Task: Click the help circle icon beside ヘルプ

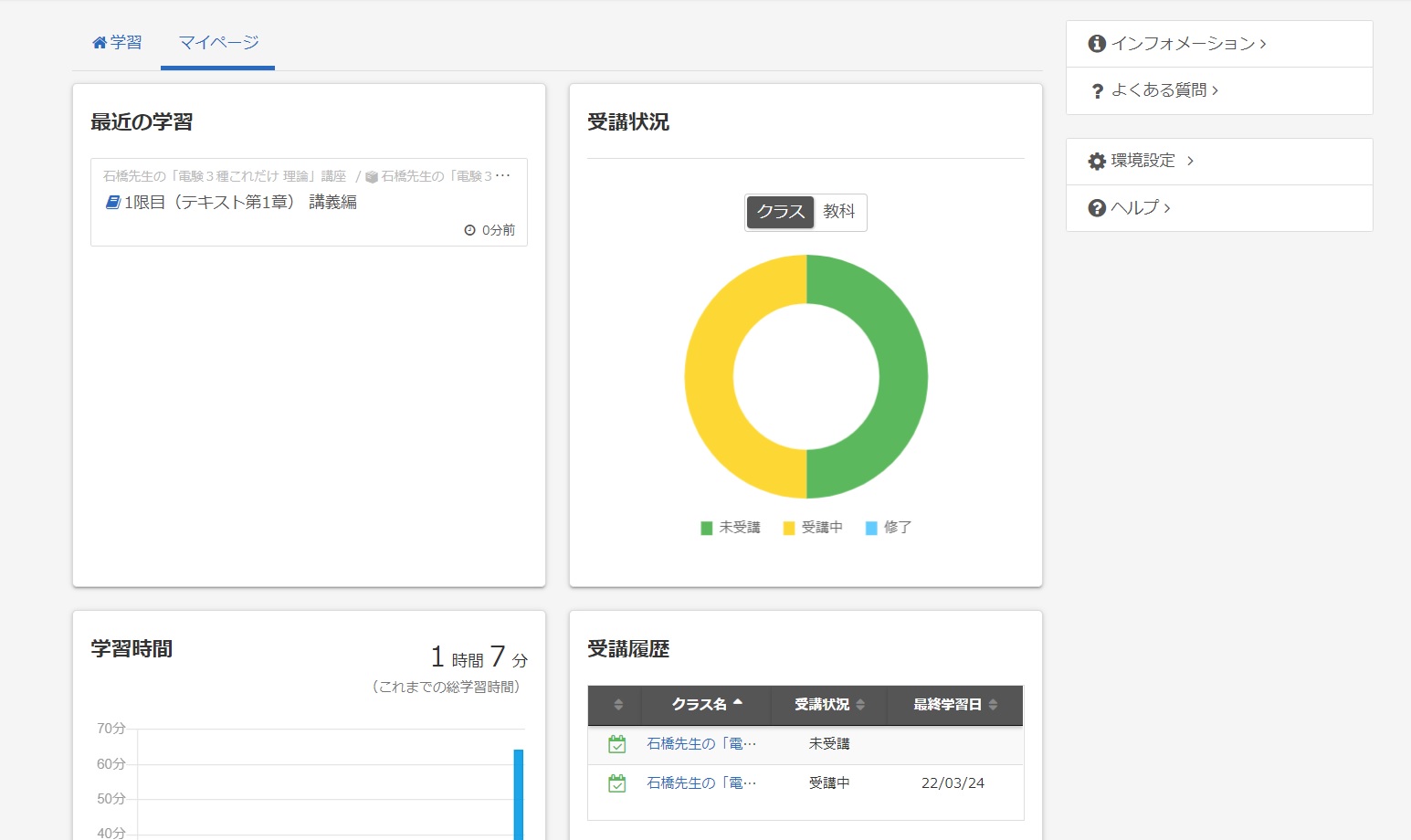Action: tap(1097, 208)
